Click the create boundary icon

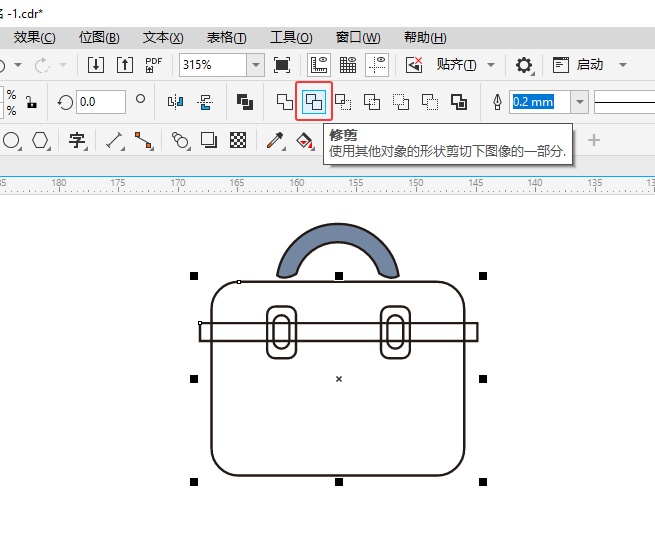tap(459, 102)
